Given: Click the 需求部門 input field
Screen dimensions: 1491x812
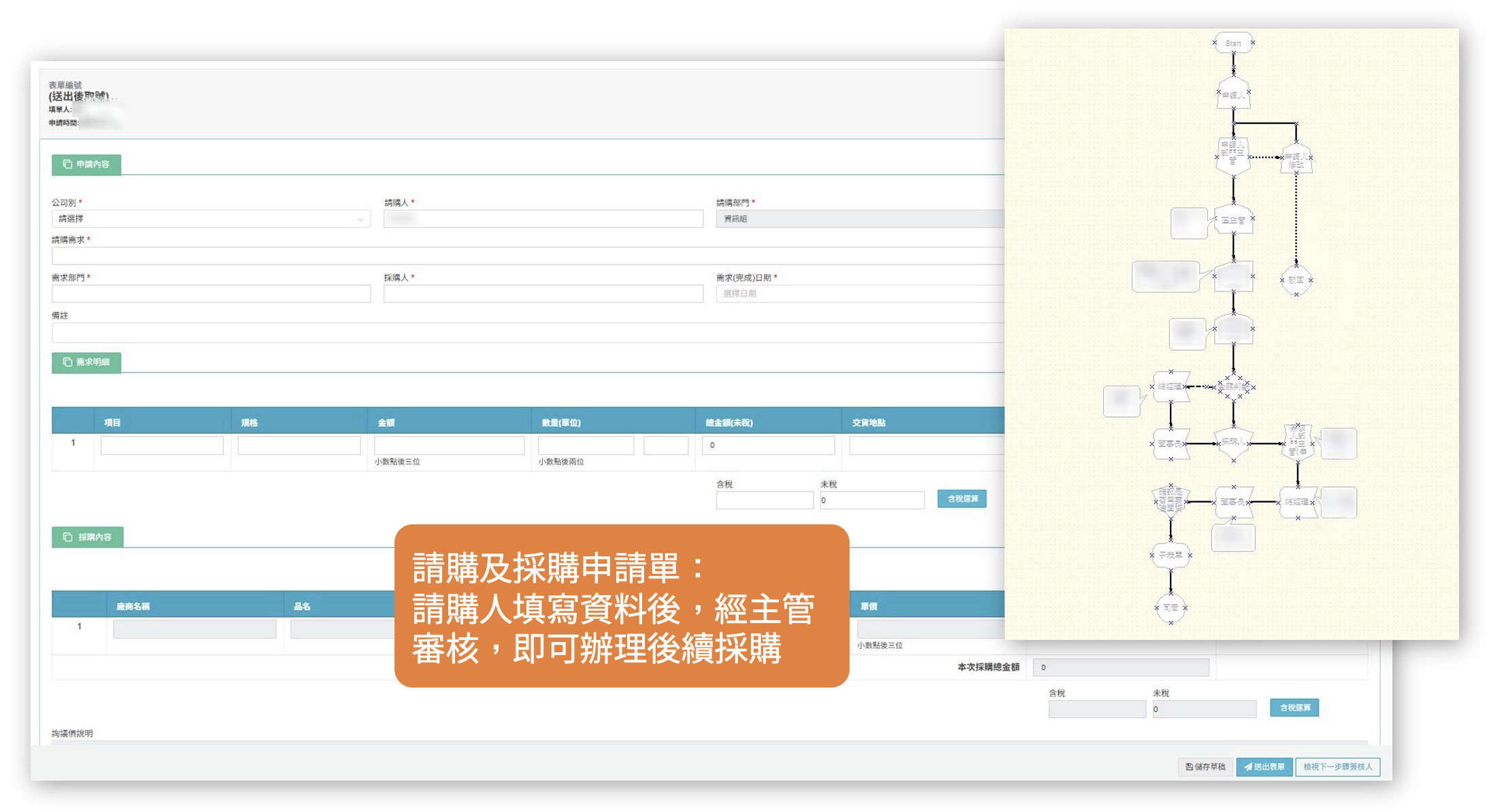Looking at the screenshot, I should pos(211,294).
